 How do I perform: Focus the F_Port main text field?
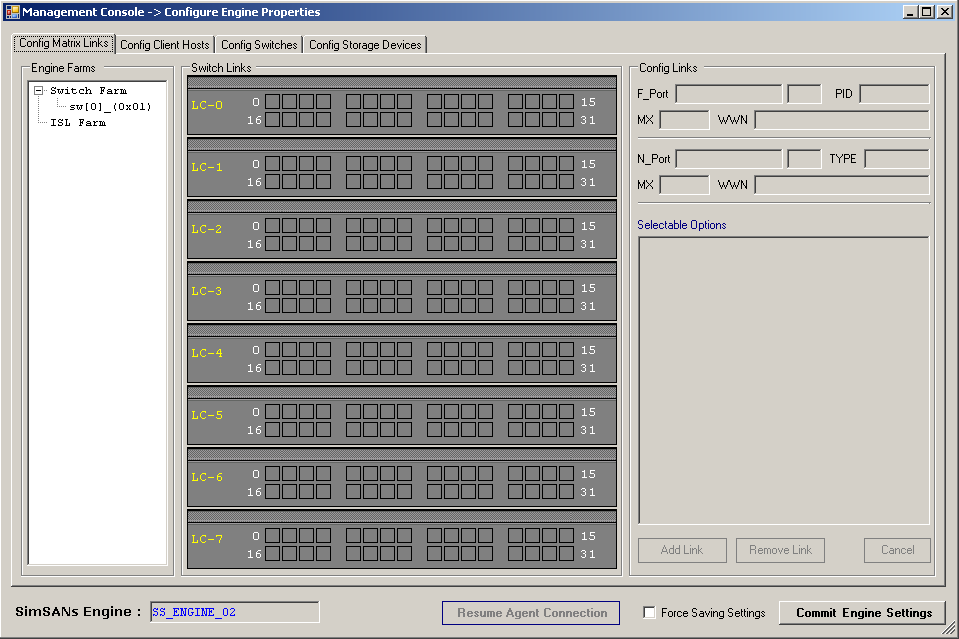[x=728, y=94]
